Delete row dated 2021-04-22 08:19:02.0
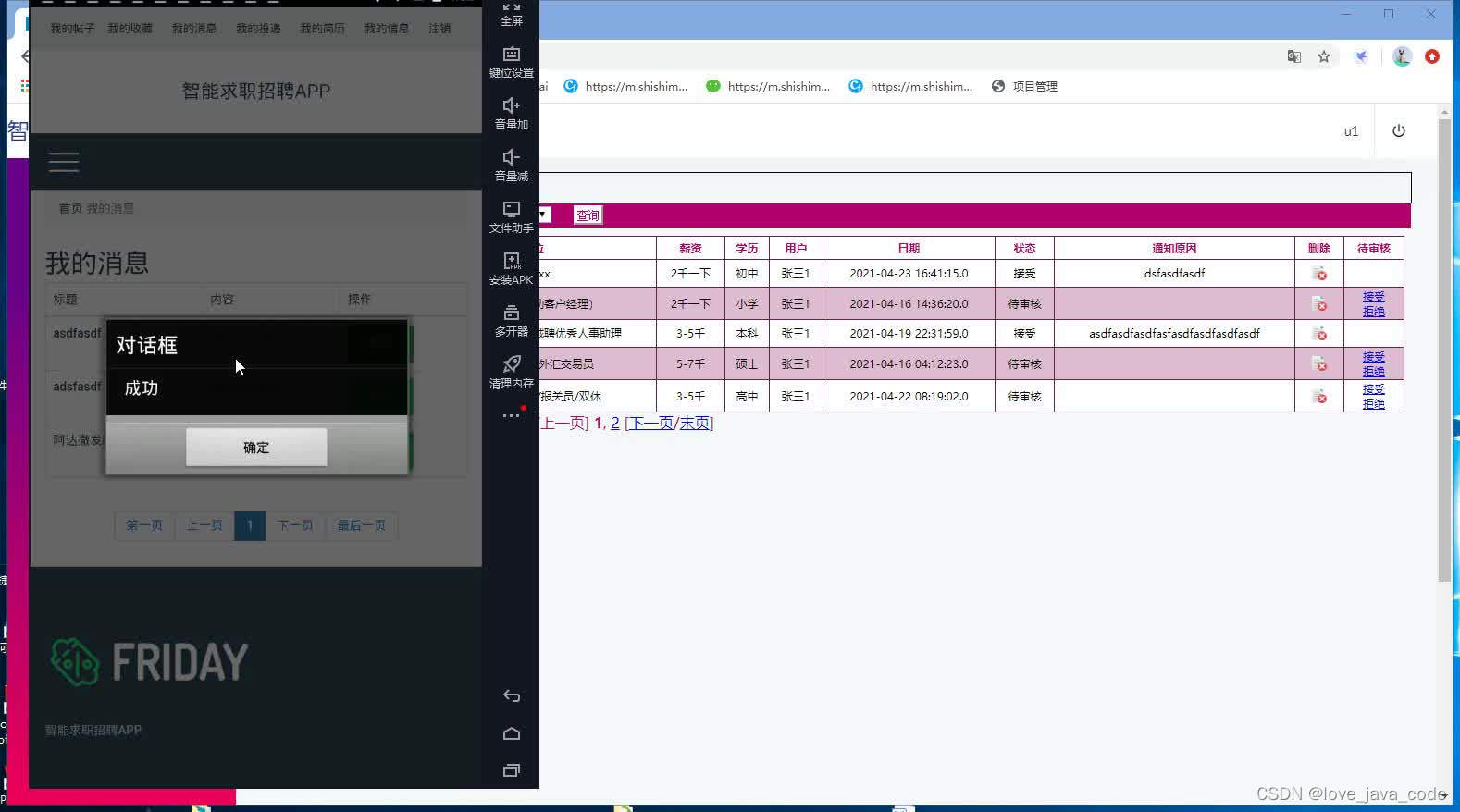The image size is (1460, 812). (x=1319, y=397)
